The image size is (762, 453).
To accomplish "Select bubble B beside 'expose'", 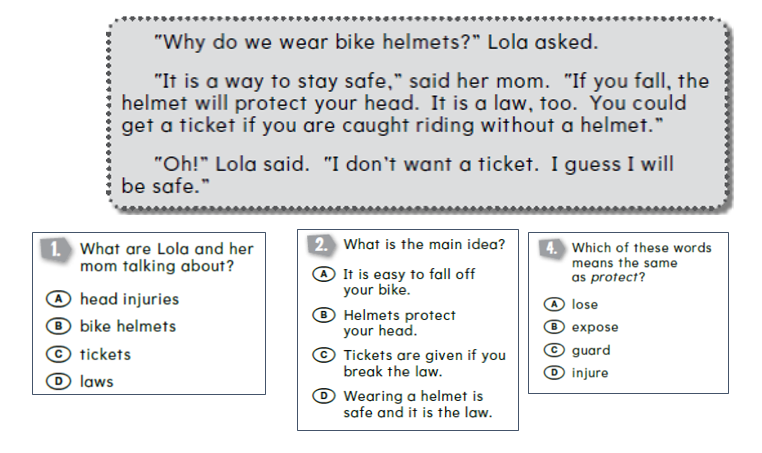I will (x=554, y=327).
